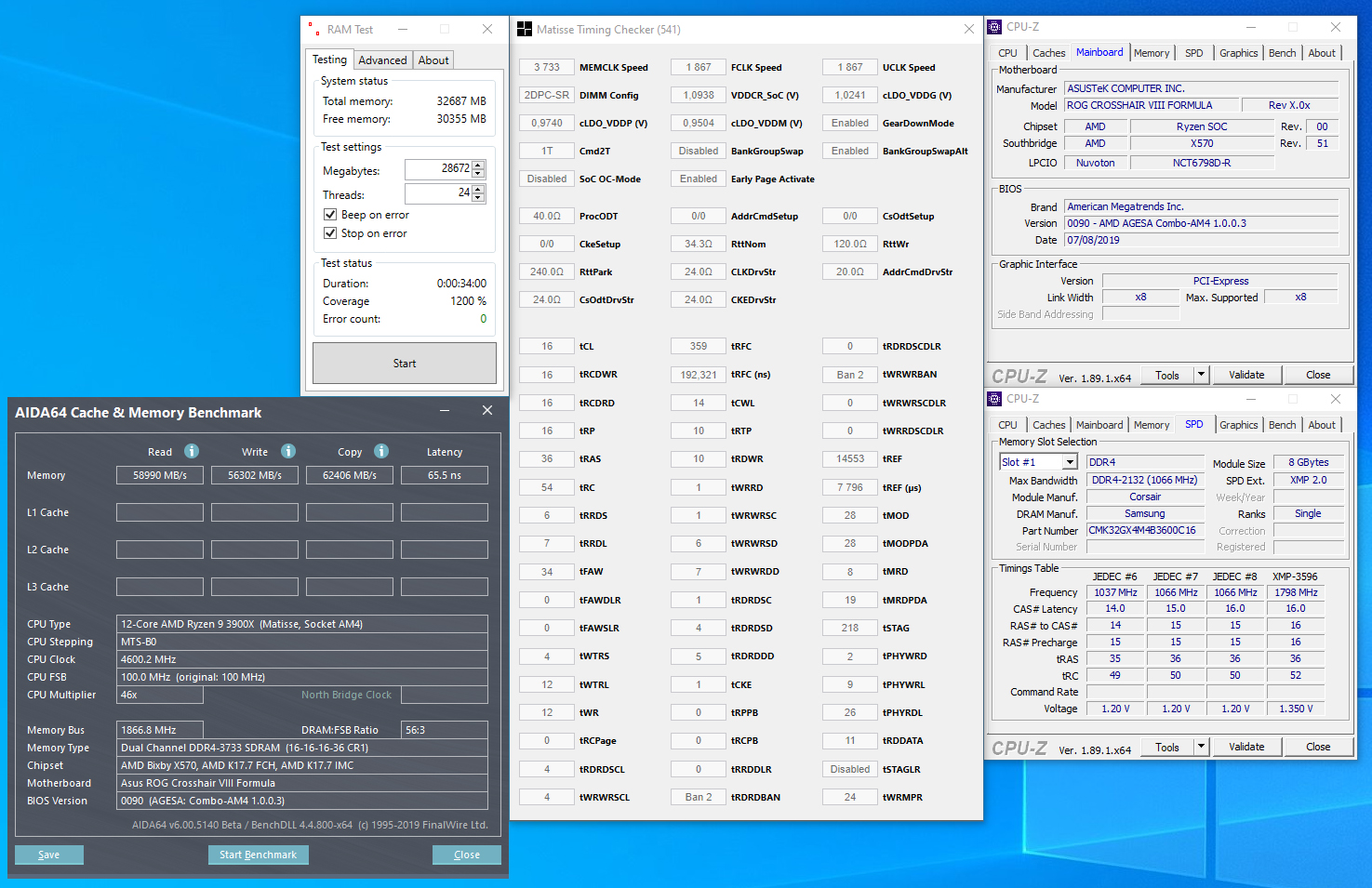Click the BIOS date 07/08/2019
Screen dimensions: 1372x888
pos(1202,240)
